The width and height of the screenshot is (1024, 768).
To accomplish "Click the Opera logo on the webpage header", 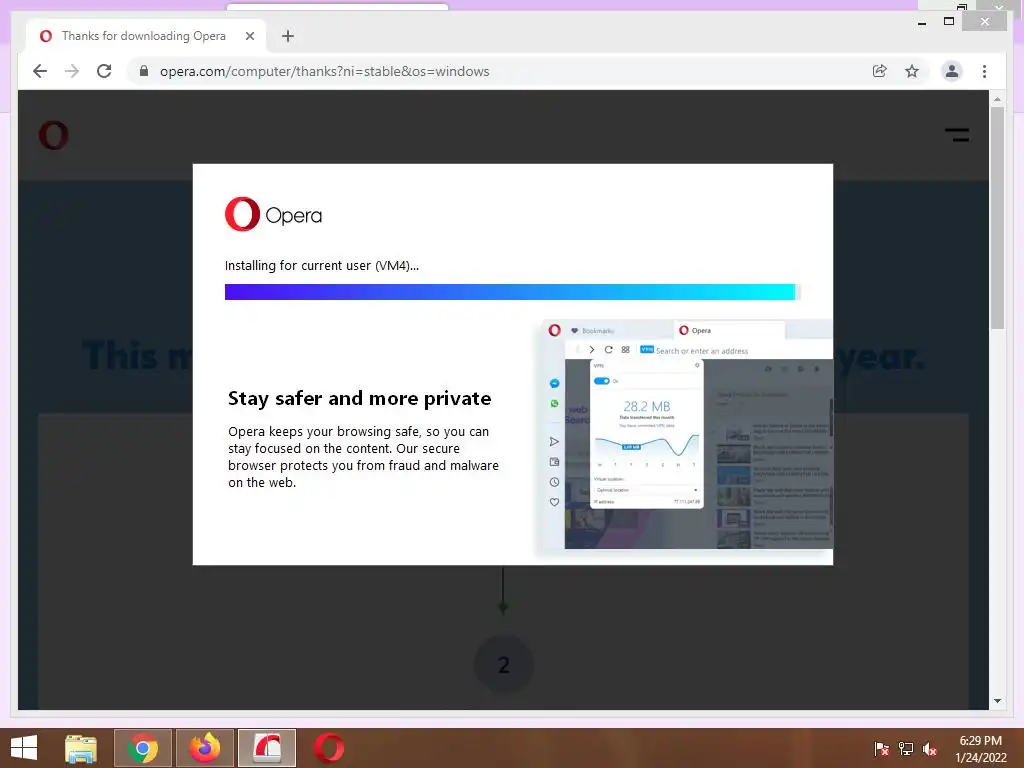I will tap(54, 135).
